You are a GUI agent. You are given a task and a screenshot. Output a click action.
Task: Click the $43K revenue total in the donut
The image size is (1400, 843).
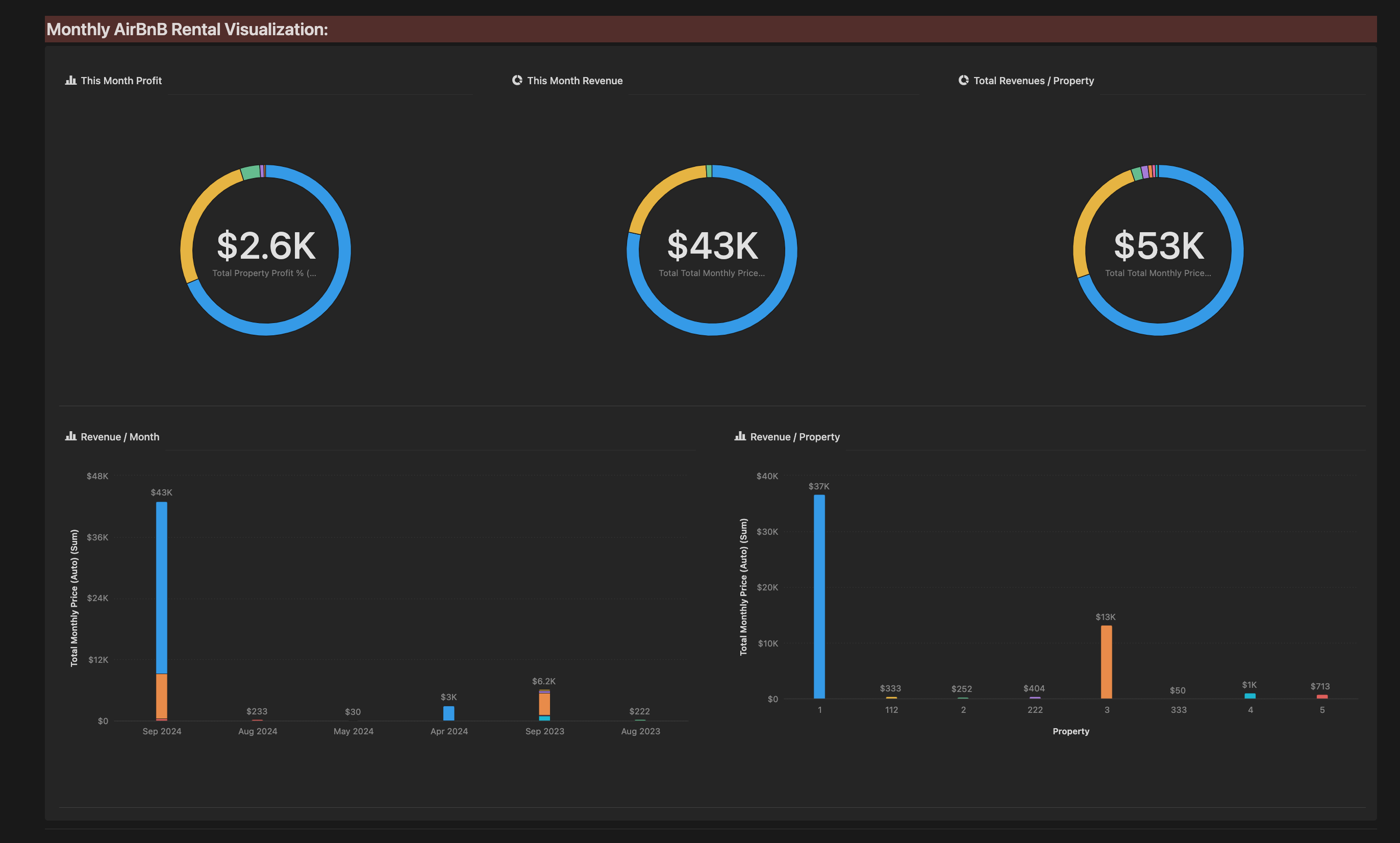pos(712,245)
